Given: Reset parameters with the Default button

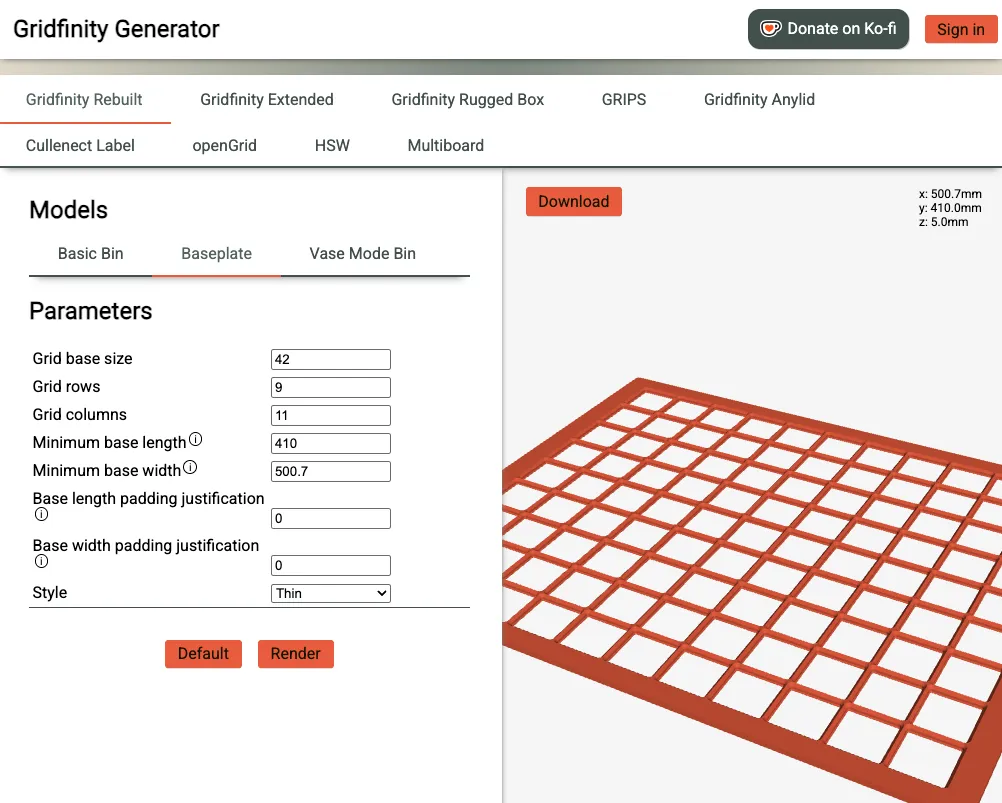Looking at the screenshot, I should pyautogui.click(x=203, y=653).
